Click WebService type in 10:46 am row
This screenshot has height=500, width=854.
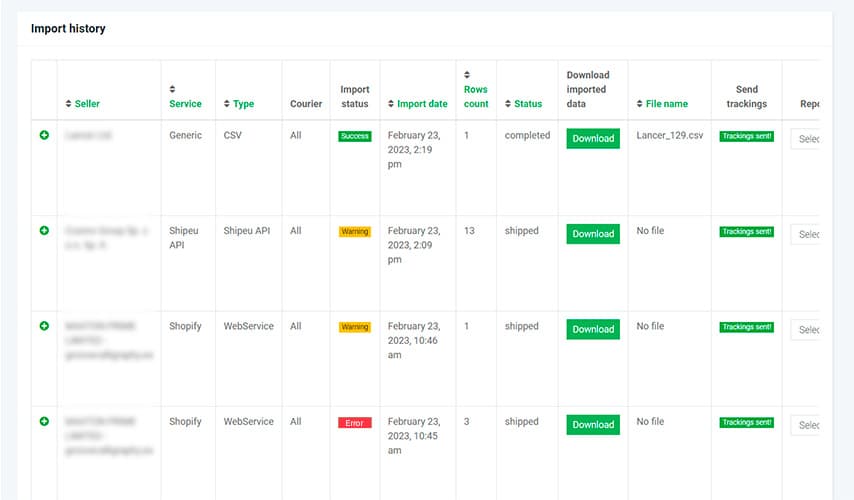click(248, 326)
